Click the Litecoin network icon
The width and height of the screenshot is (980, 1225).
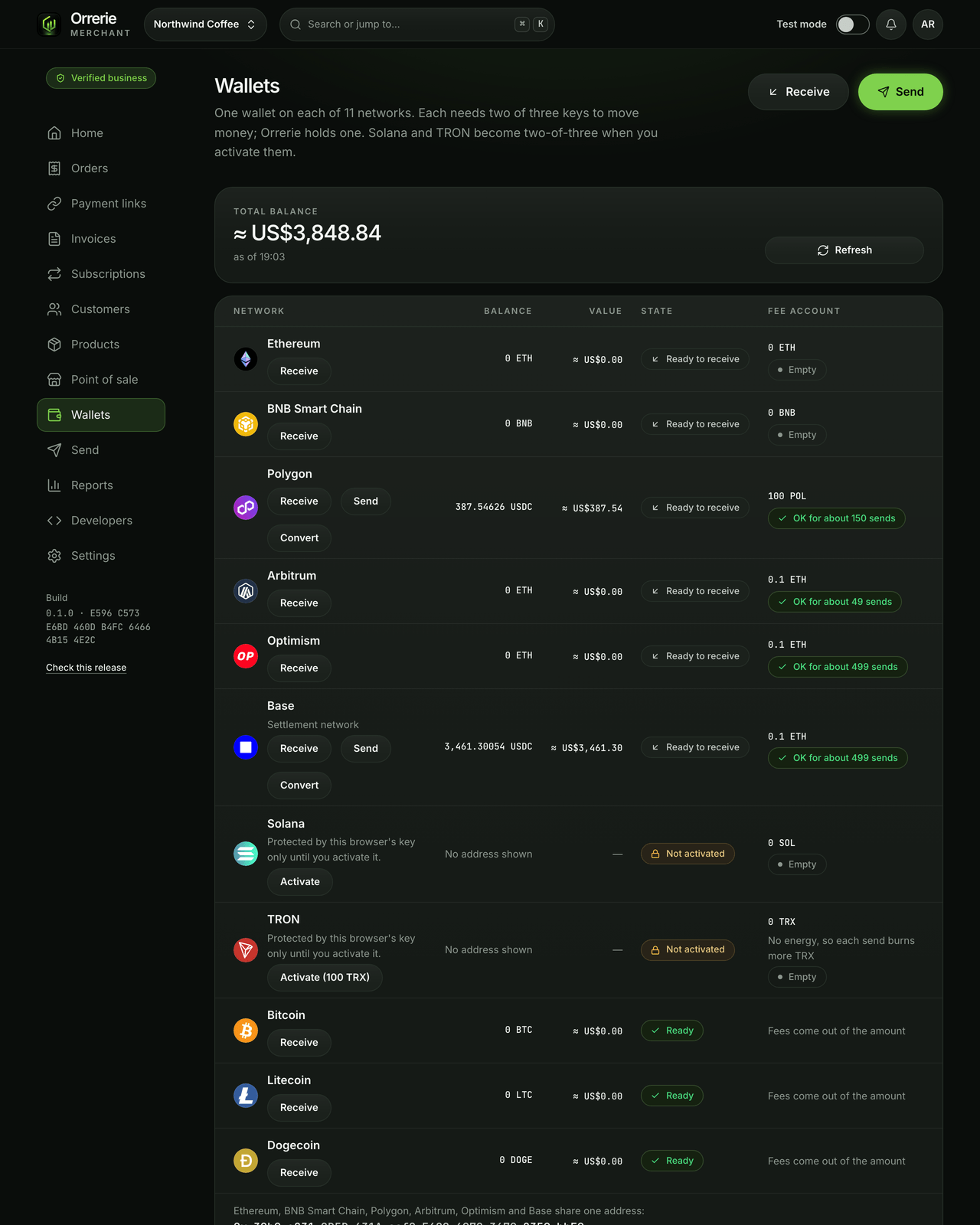coord(246,1095)
